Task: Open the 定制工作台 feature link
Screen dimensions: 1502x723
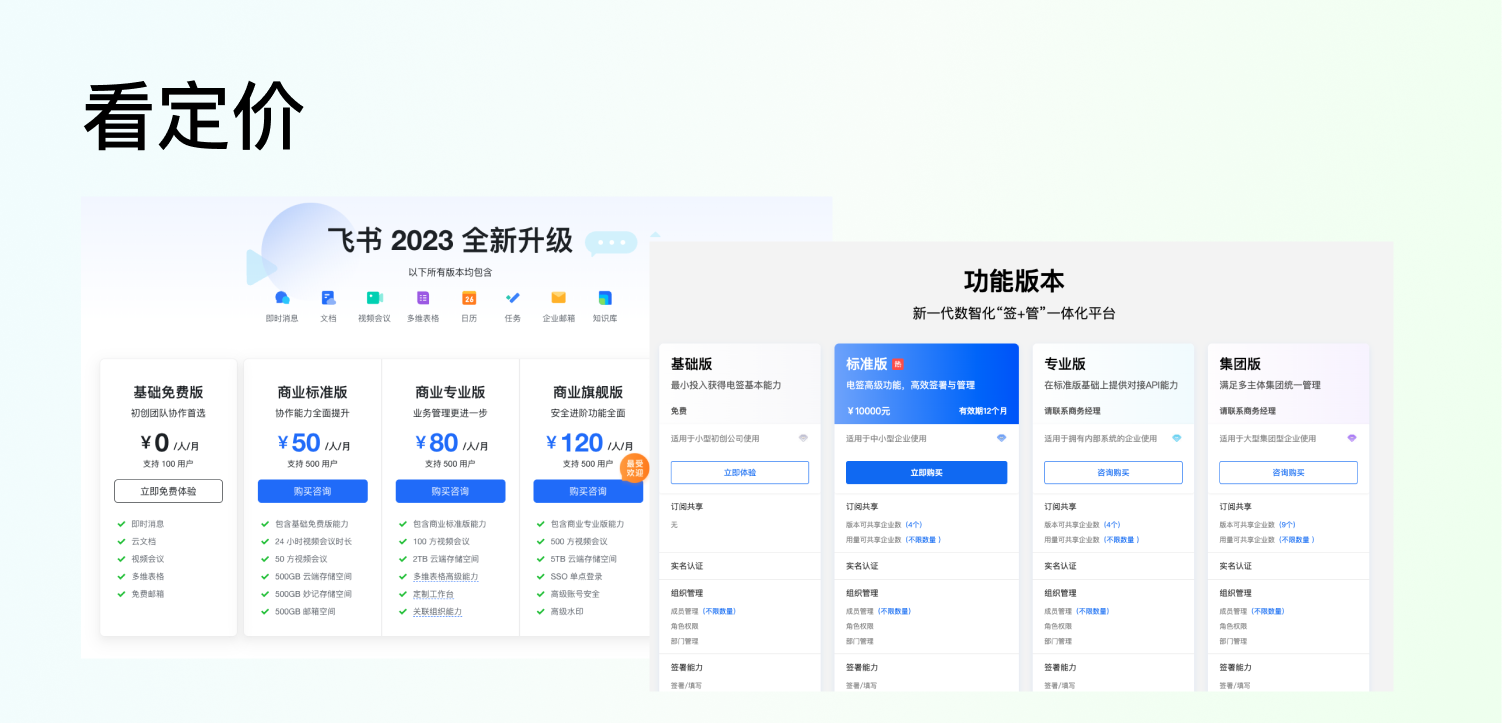Action: [x=433, y=594]
